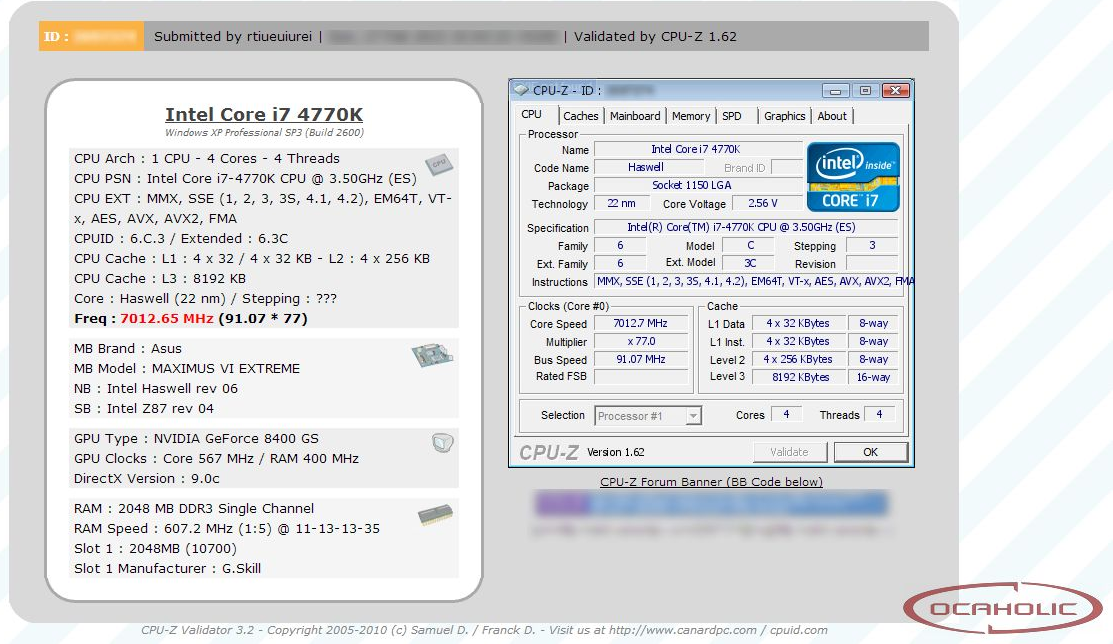Click the Cores value field
Screen dimensions: 1113x644
point(786,414)
